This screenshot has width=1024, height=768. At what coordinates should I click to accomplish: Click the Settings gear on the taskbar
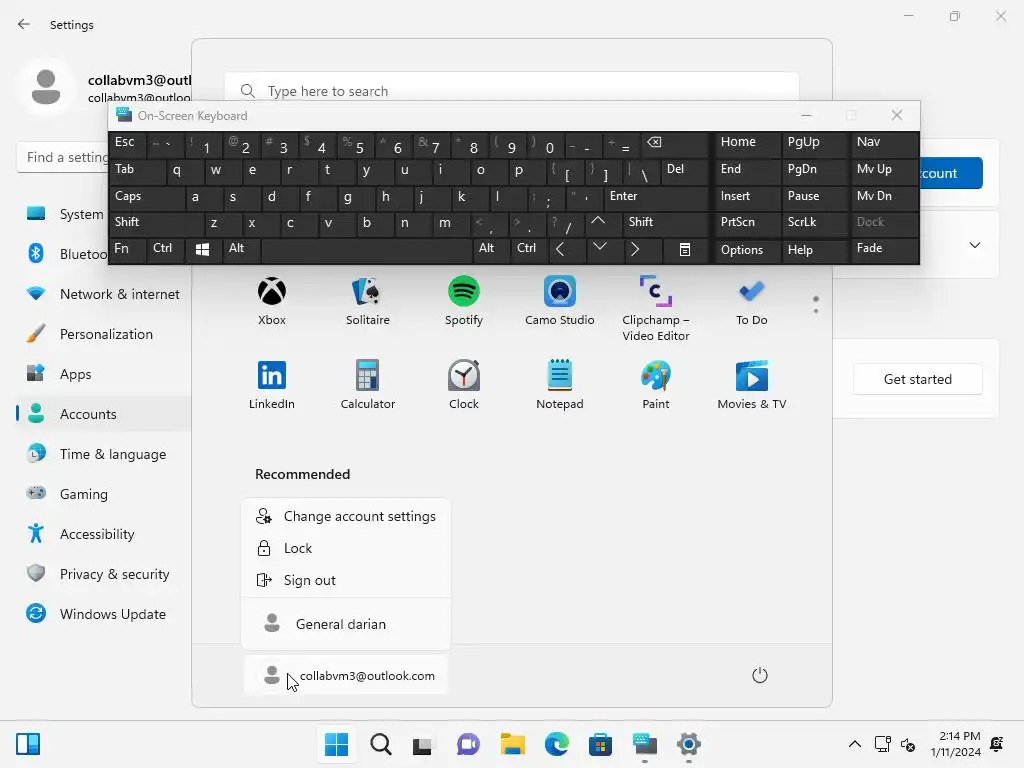tap(688, 744)
